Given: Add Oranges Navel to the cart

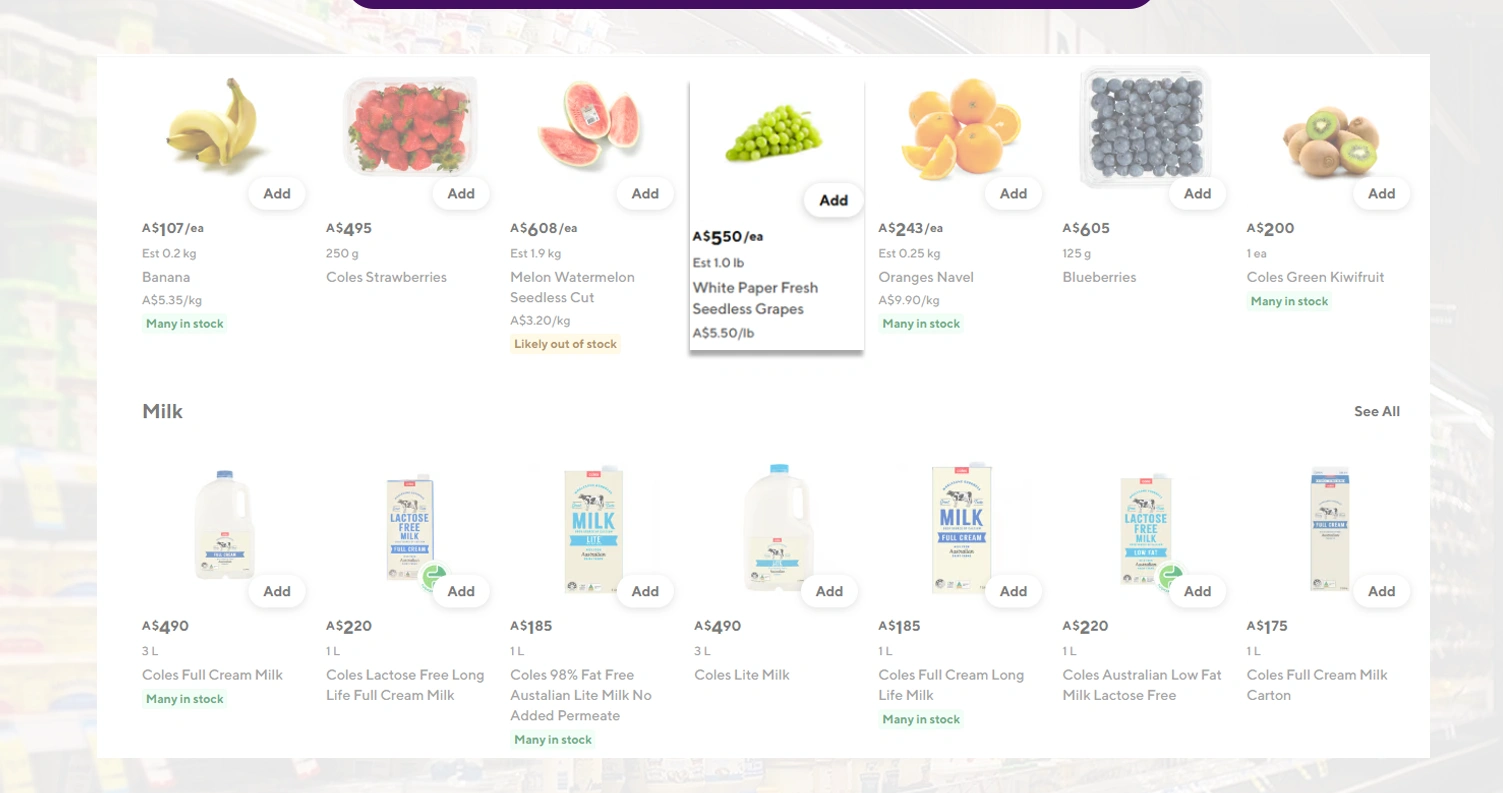Looking at the screenshot, I should coord(1012,193).
